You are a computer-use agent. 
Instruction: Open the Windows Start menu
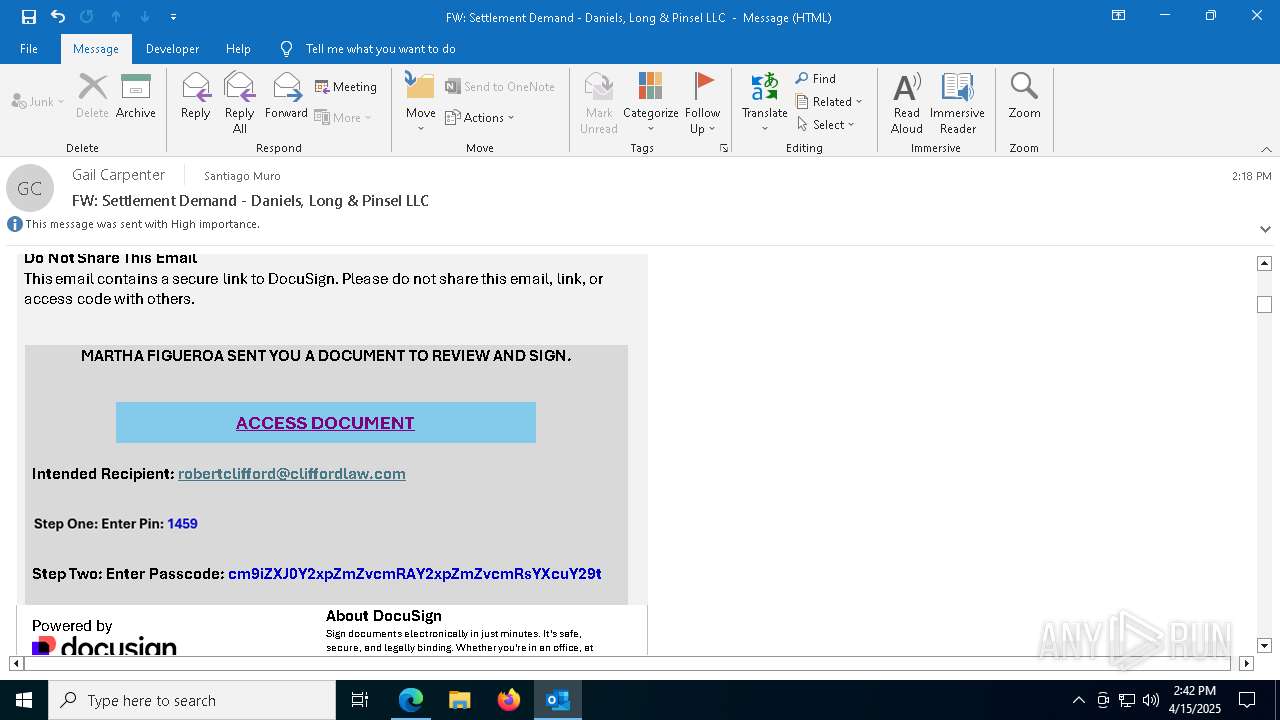pyautogui.click(x=24, y=700)
